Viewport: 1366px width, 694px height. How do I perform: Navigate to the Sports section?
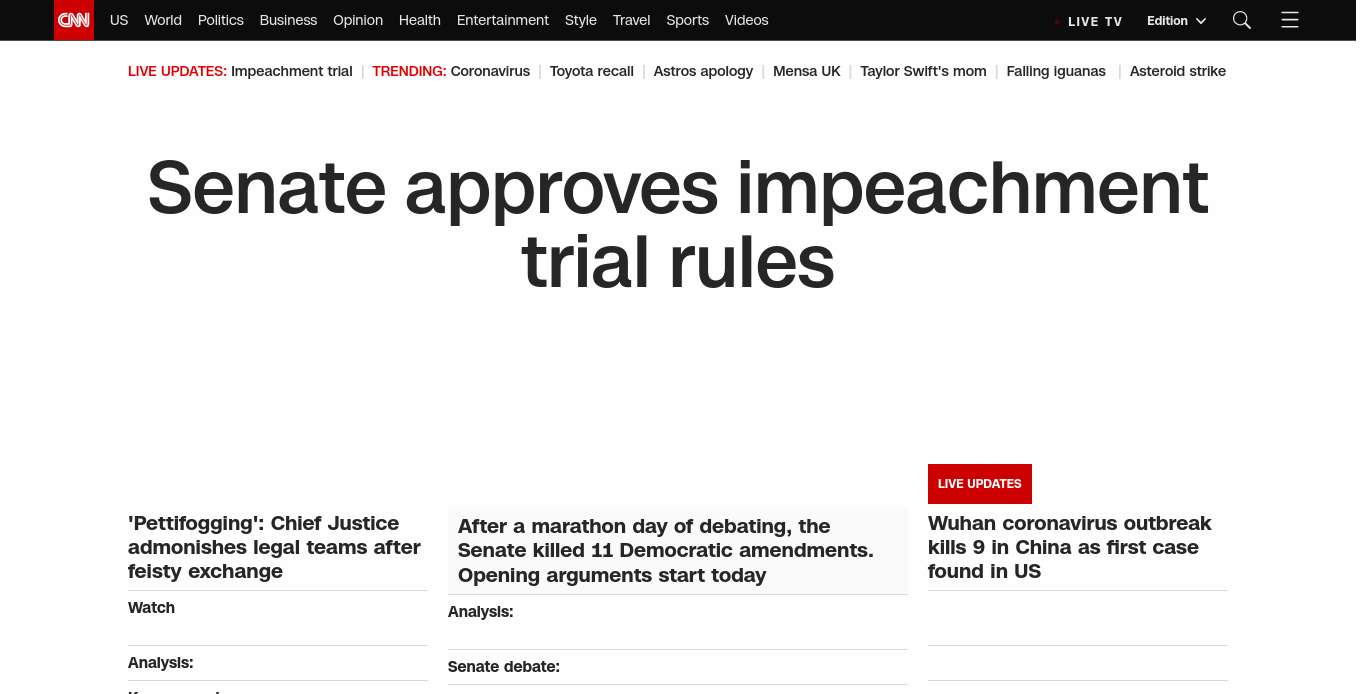point(687,20)
